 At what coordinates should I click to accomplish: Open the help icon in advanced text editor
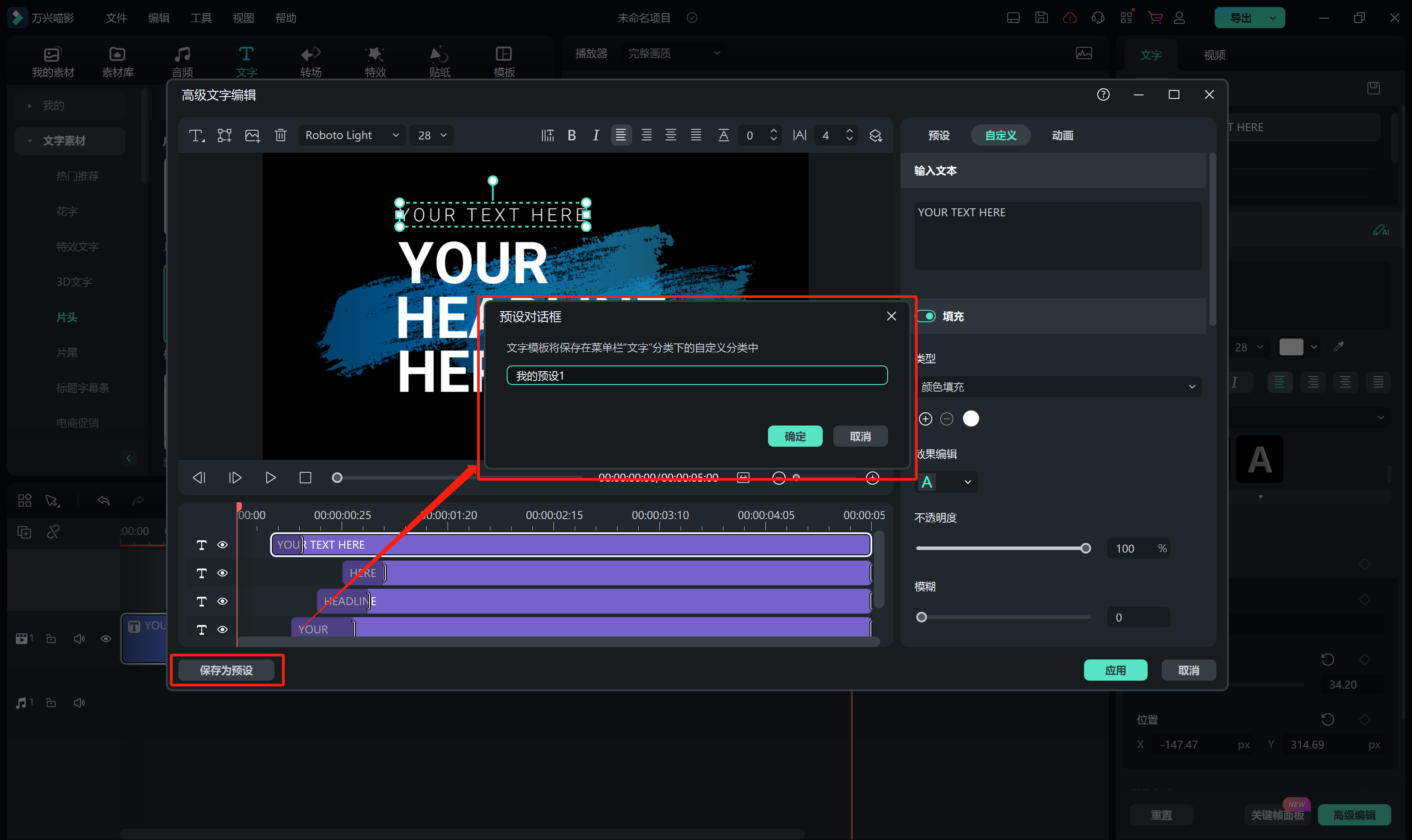click(x=1103, y=94)
